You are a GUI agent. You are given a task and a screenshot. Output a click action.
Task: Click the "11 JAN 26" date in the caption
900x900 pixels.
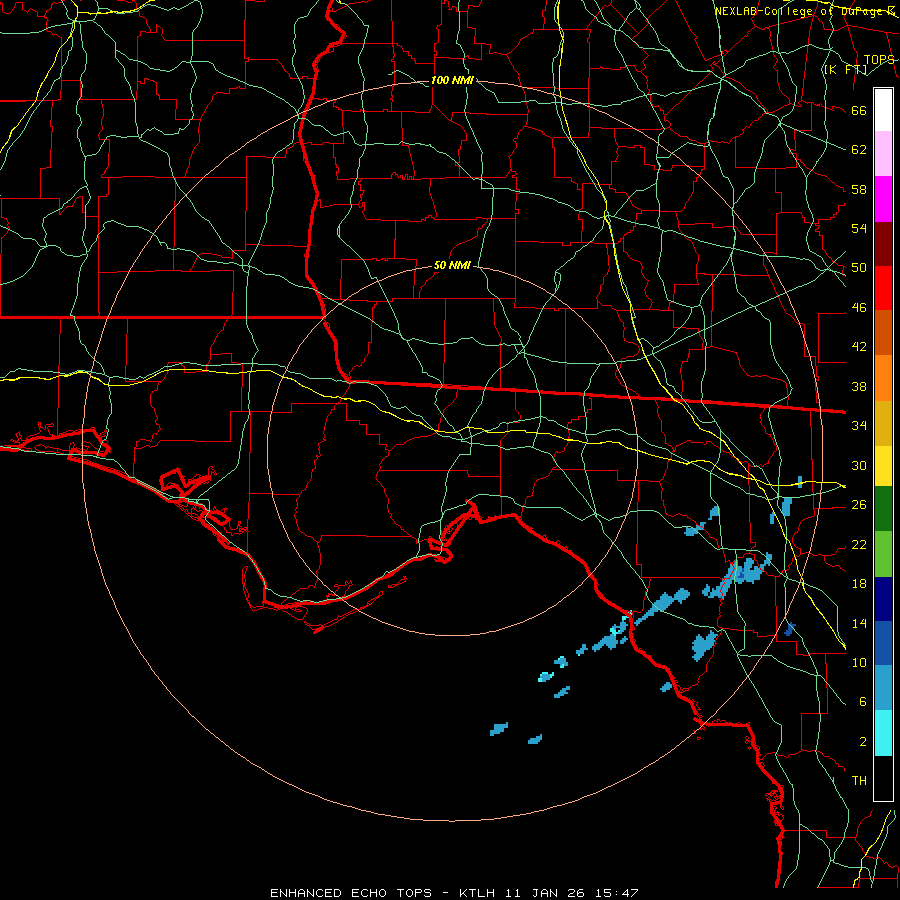(545, 893)
